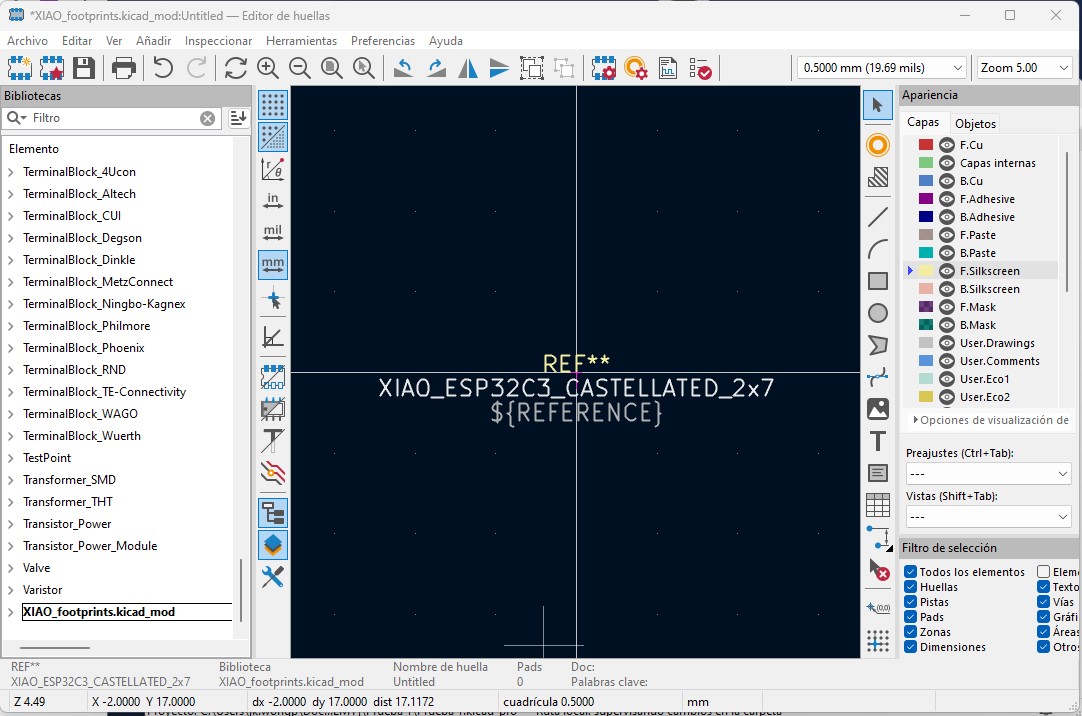
Task: Select the Transistor_Power_Module library
Action: pyautogui.click(x=90, y=546)
